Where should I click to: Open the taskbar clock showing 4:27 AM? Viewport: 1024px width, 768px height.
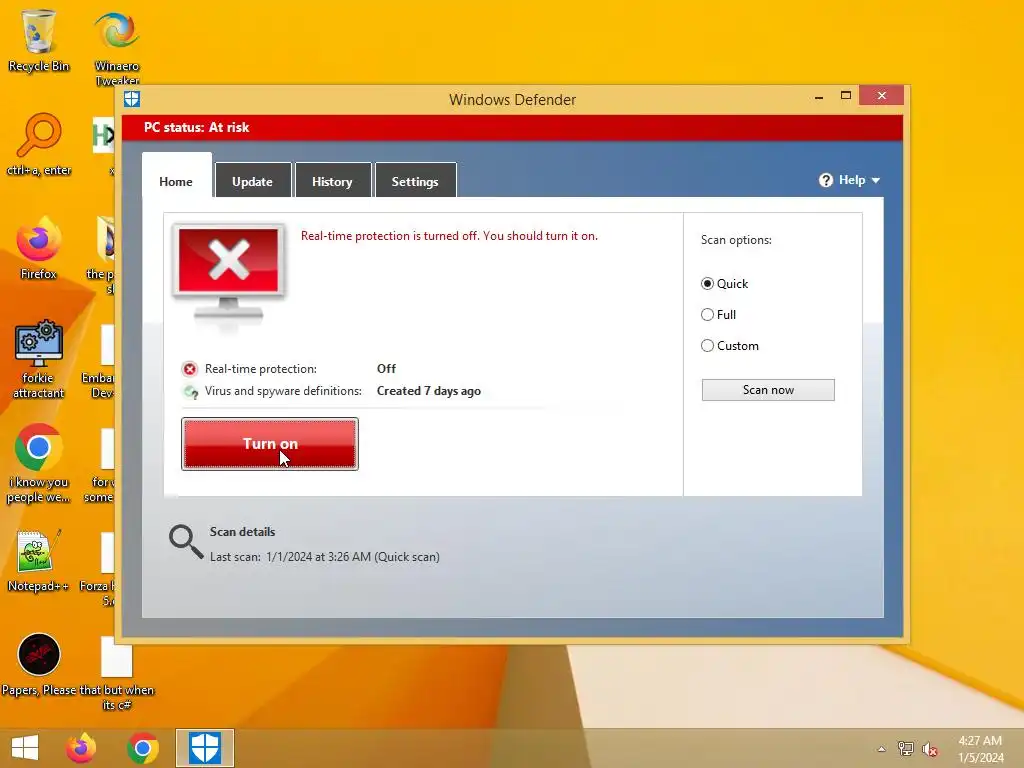click(980, 749)
